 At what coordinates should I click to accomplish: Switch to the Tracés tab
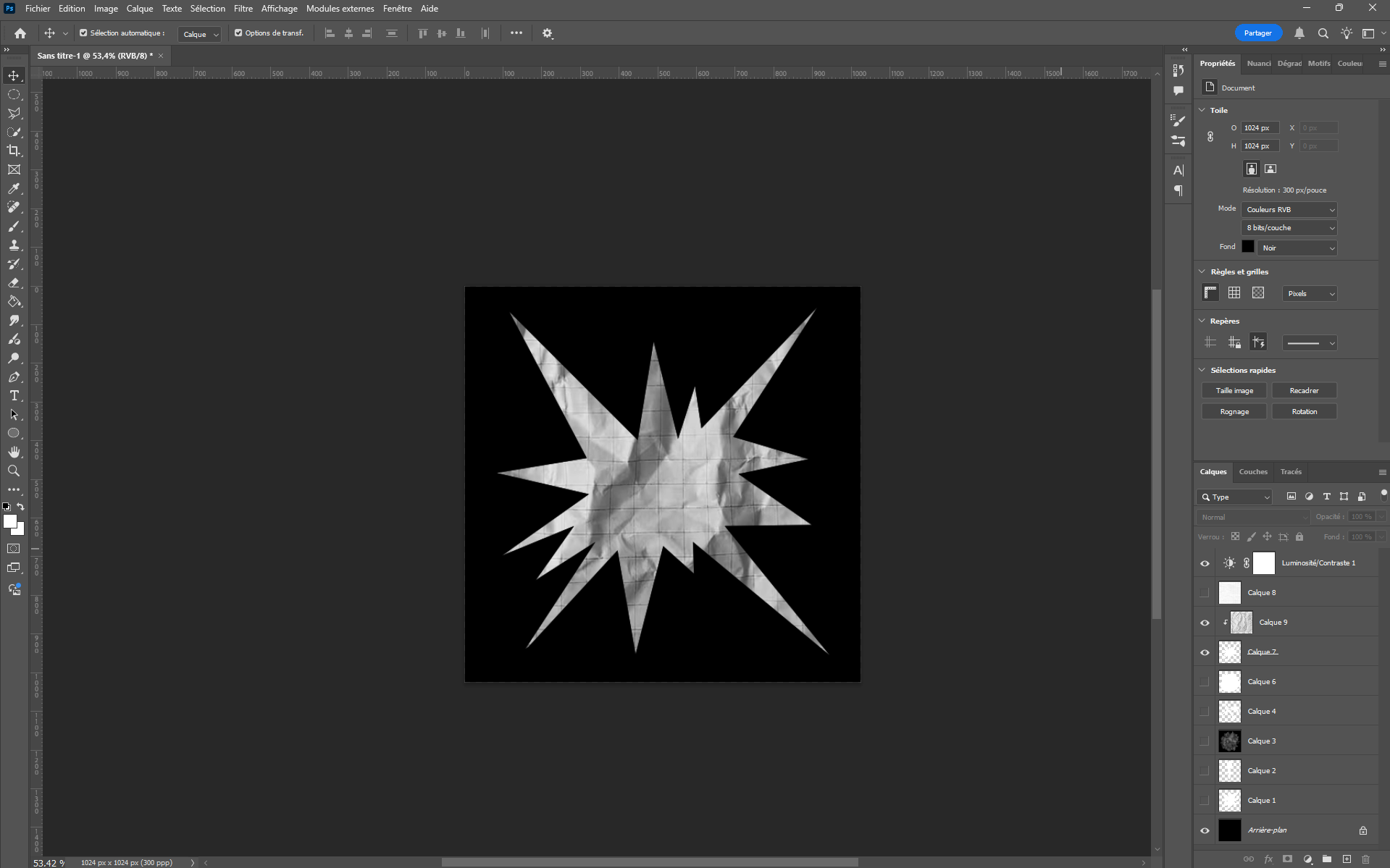pos(1291,472)
